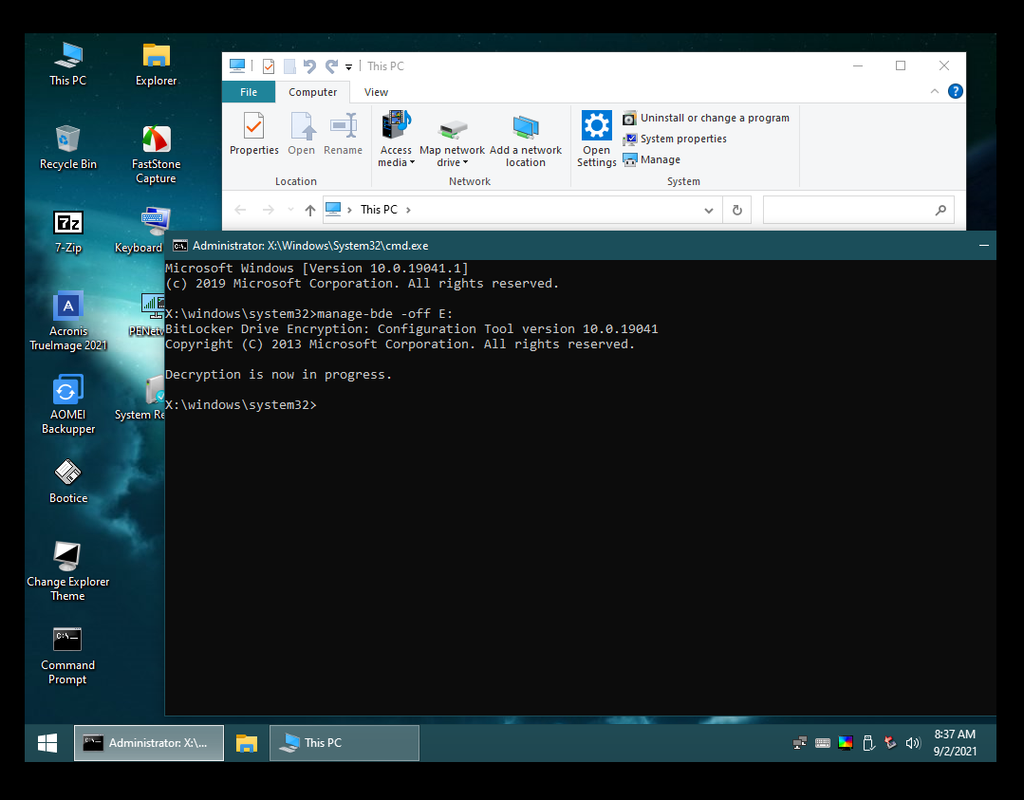
Task: Click the Add a network location icon
Action: click(x=526, y=140)
